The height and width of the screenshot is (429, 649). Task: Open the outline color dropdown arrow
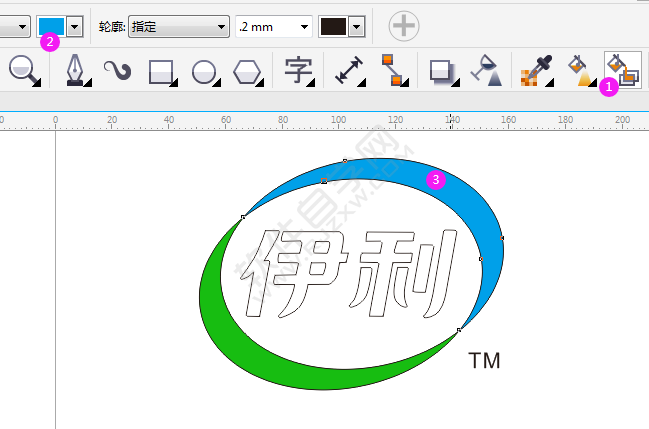(356, 27)
